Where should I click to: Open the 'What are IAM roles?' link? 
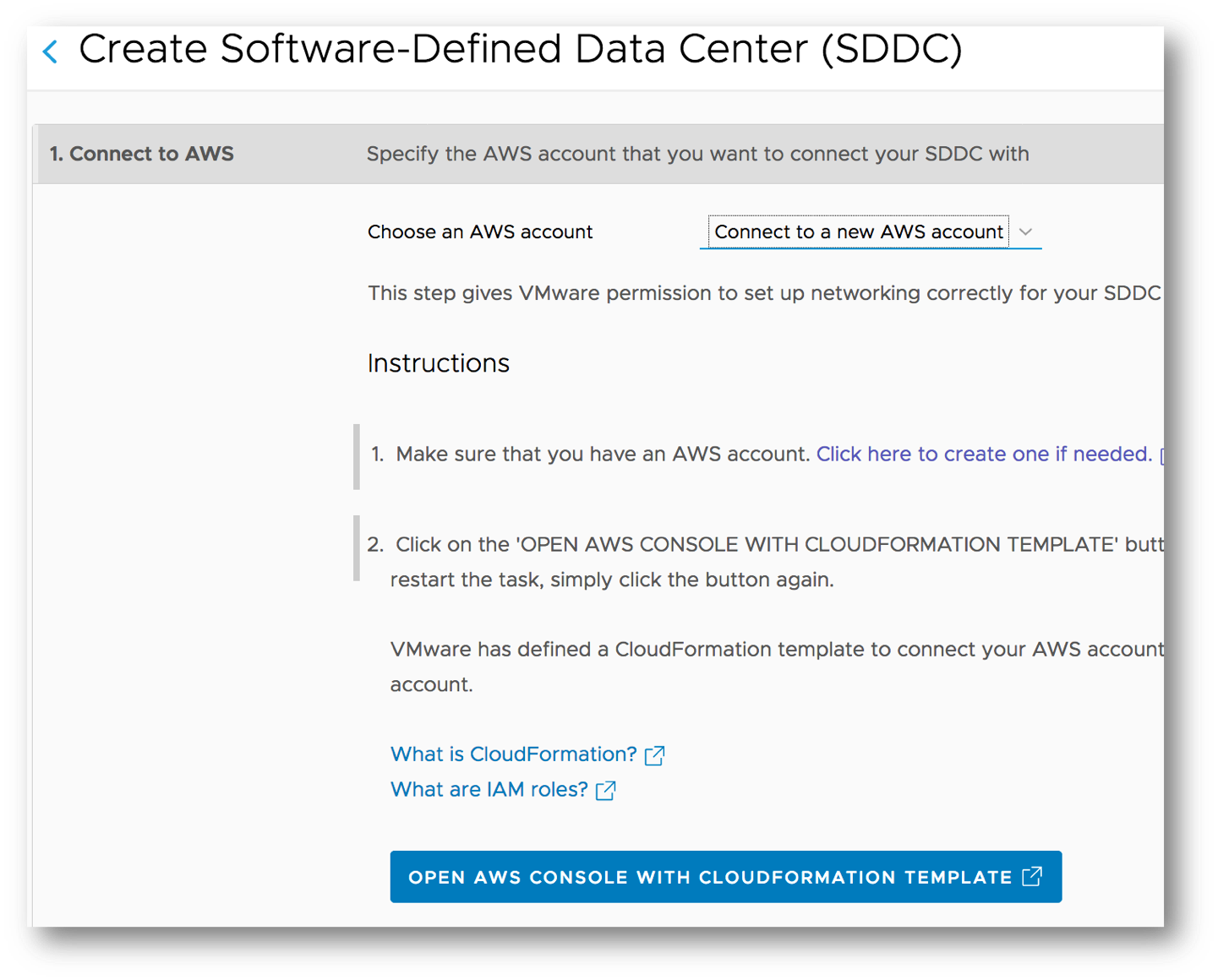click(489, 790)
